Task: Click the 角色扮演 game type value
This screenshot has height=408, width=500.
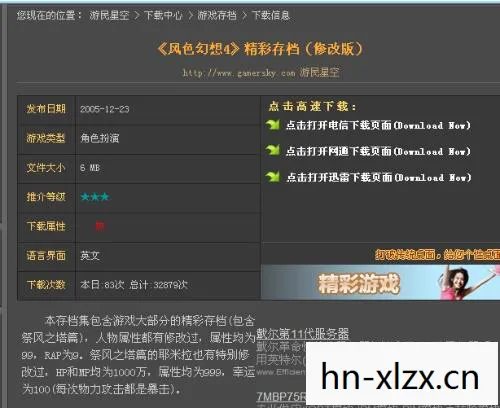Action: (100, 138)
